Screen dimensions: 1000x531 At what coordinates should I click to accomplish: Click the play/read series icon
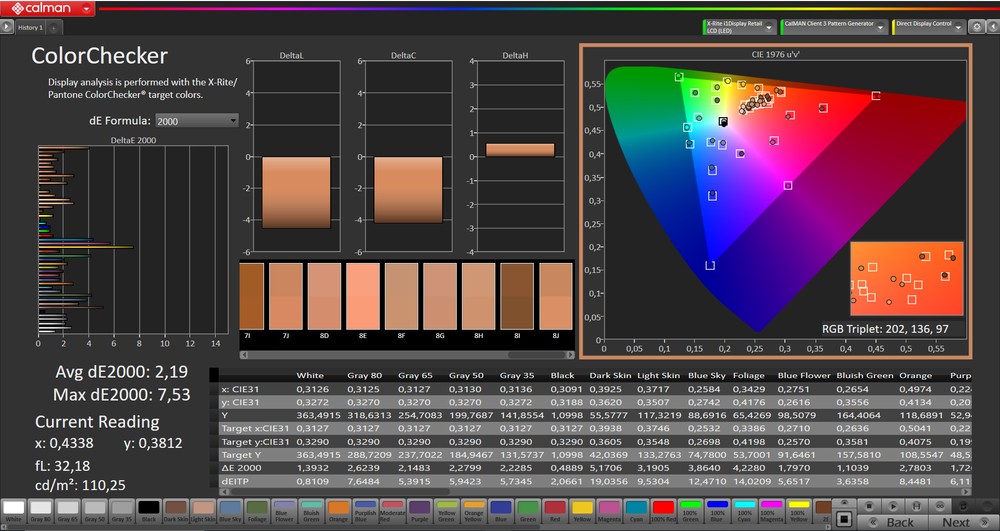pos(893,506)
